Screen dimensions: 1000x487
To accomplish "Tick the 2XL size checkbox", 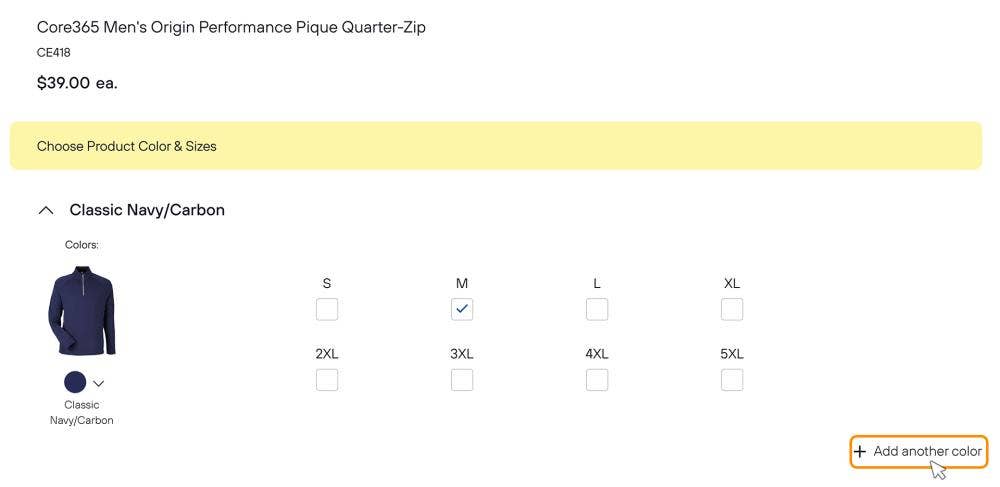I will pyautogui.click(x=327, y=381).
